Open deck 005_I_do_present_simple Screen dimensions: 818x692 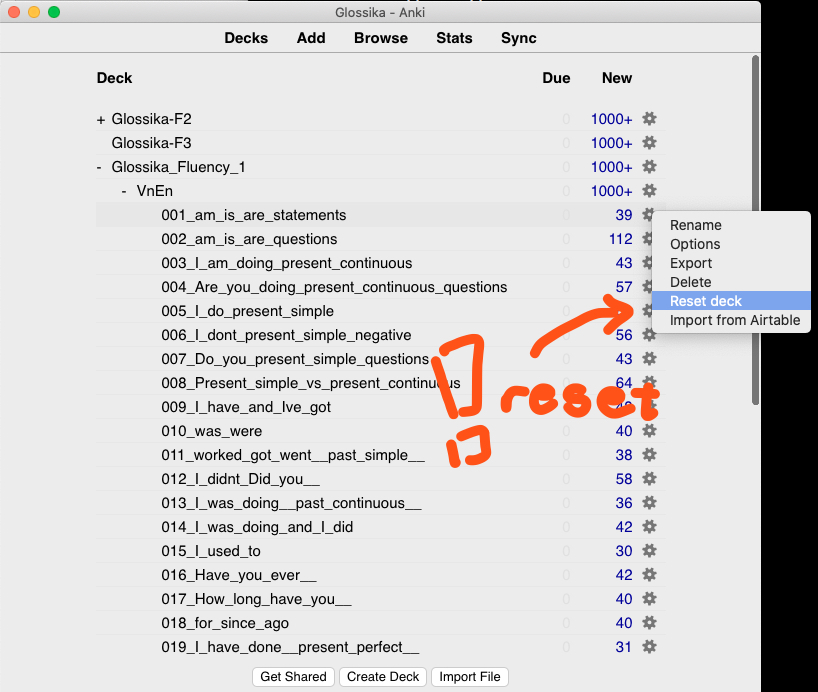247,311
